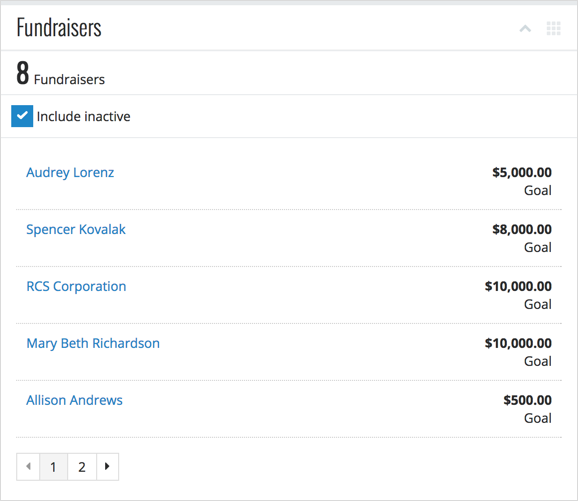Open RCS Corporation fundraiser link
Screen dimensions: 578x501
click(76, 286)
